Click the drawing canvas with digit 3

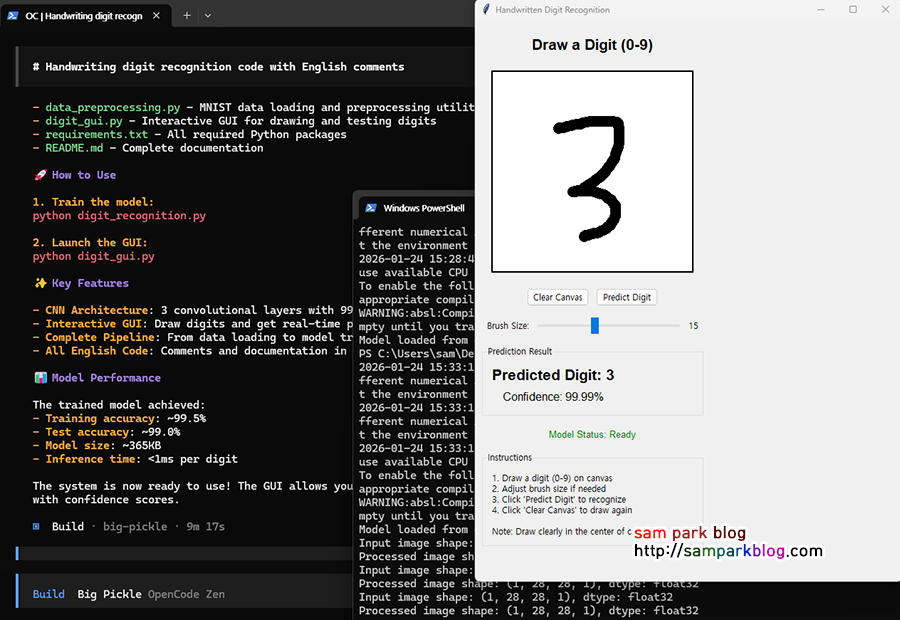pyautogui.click(x=592, y=172)
